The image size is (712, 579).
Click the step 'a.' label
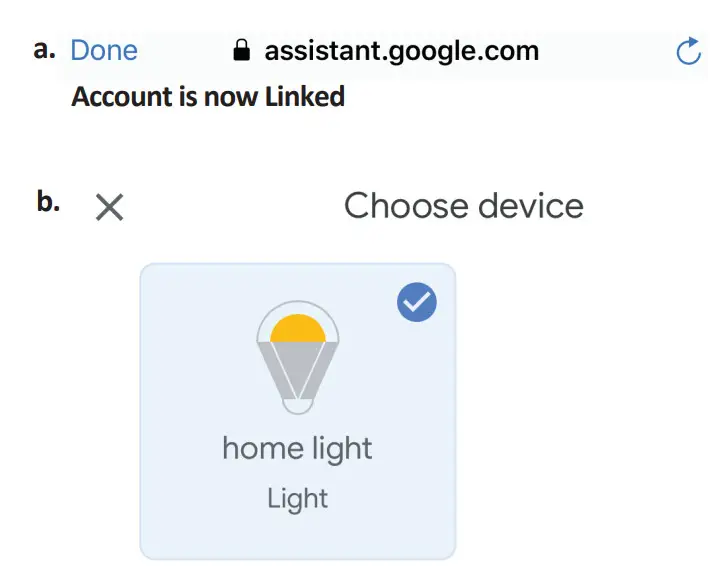point(44,50)
